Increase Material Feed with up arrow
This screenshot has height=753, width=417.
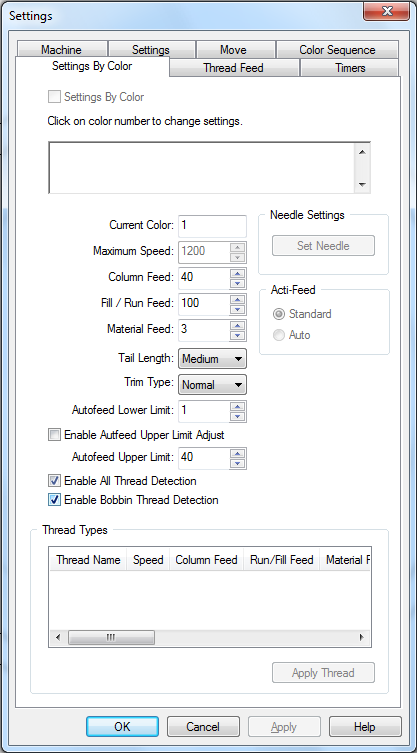(237, 325)
